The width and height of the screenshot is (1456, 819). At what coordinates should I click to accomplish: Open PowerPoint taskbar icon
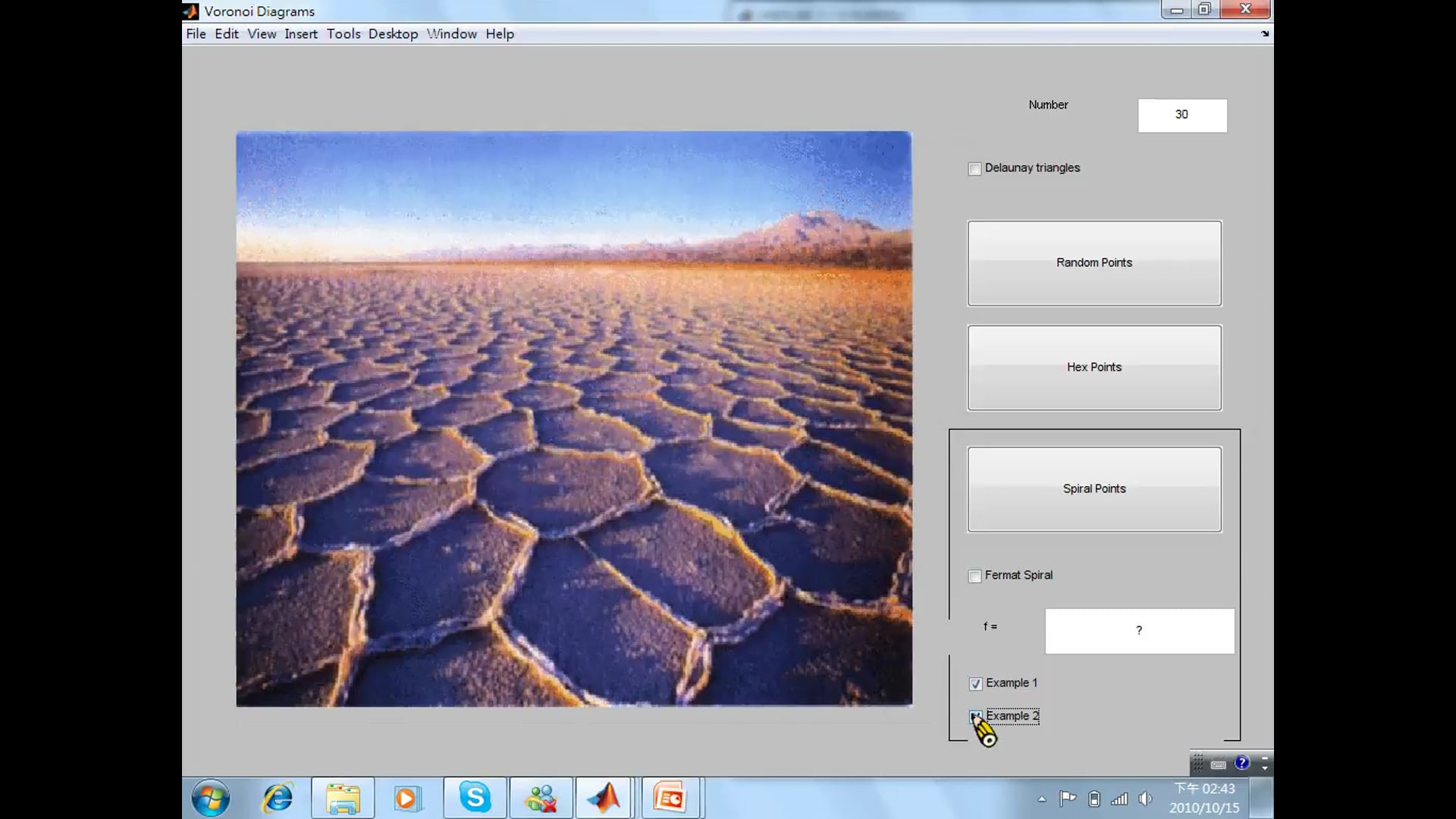pyautogui.click(x=670, y=798)
